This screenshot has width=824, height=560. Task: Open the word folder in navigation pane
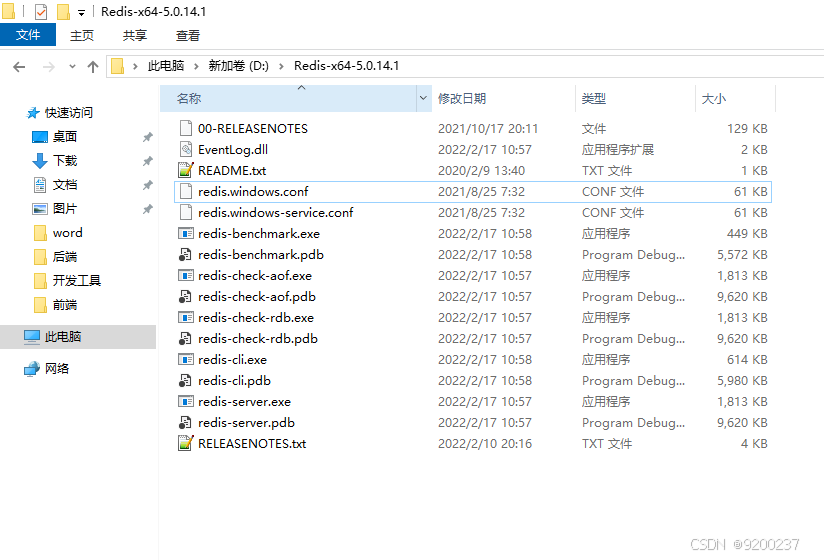pos(67,233)
